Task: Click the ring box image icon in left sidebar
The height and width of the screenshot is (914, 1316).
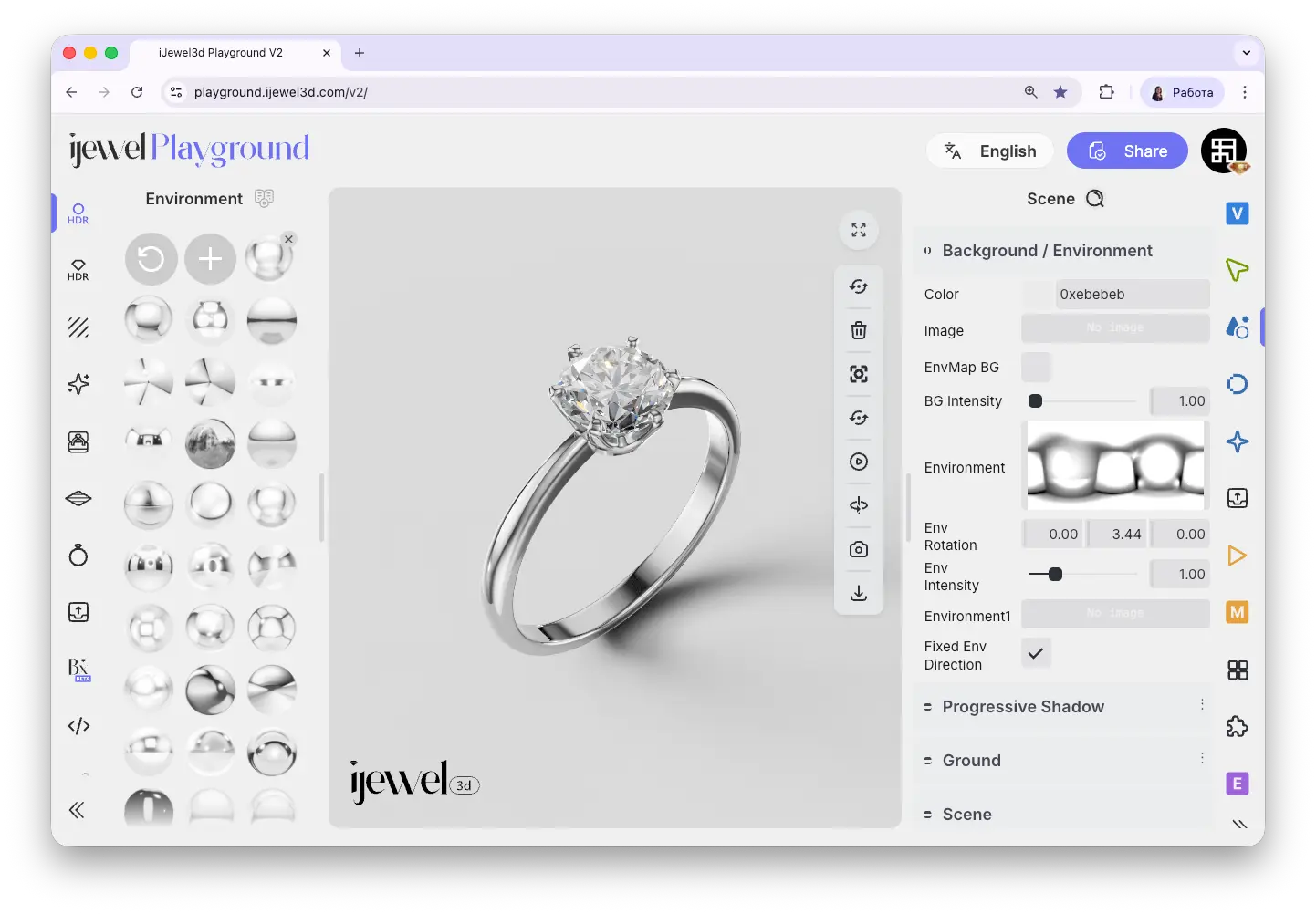Action: [78, 441]
